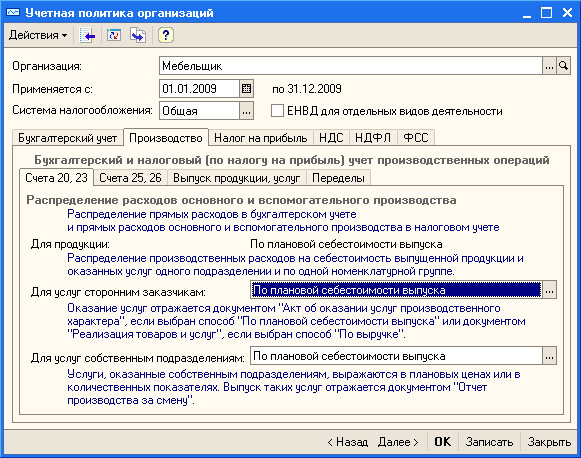Click the Назад button
The height and width of the screenshot is (458, 581).
(348, 442)
